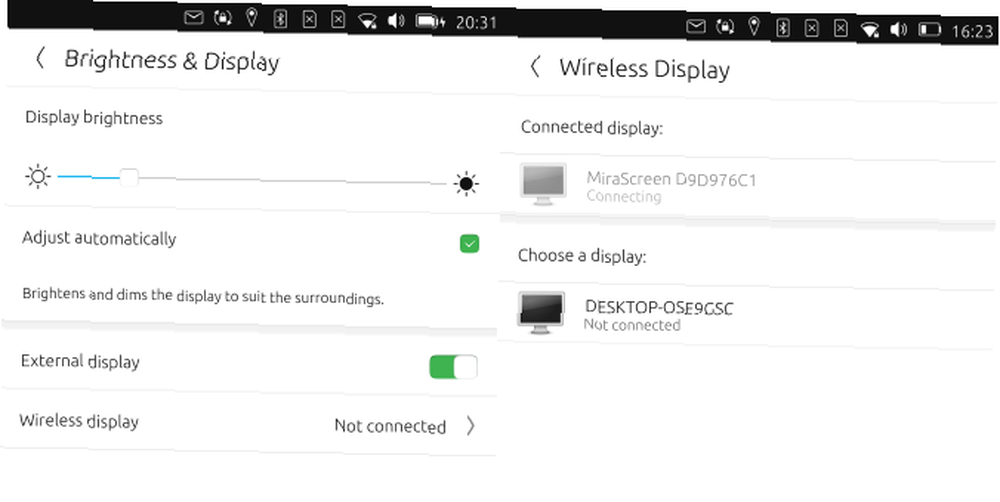Click the Display brightness slider handle

pos(129,177)
